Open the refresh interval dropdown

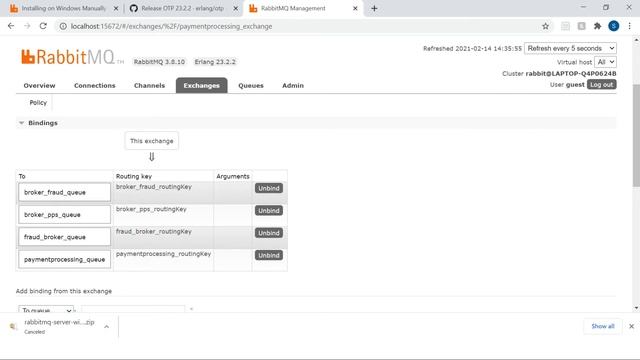pos(570,48)
